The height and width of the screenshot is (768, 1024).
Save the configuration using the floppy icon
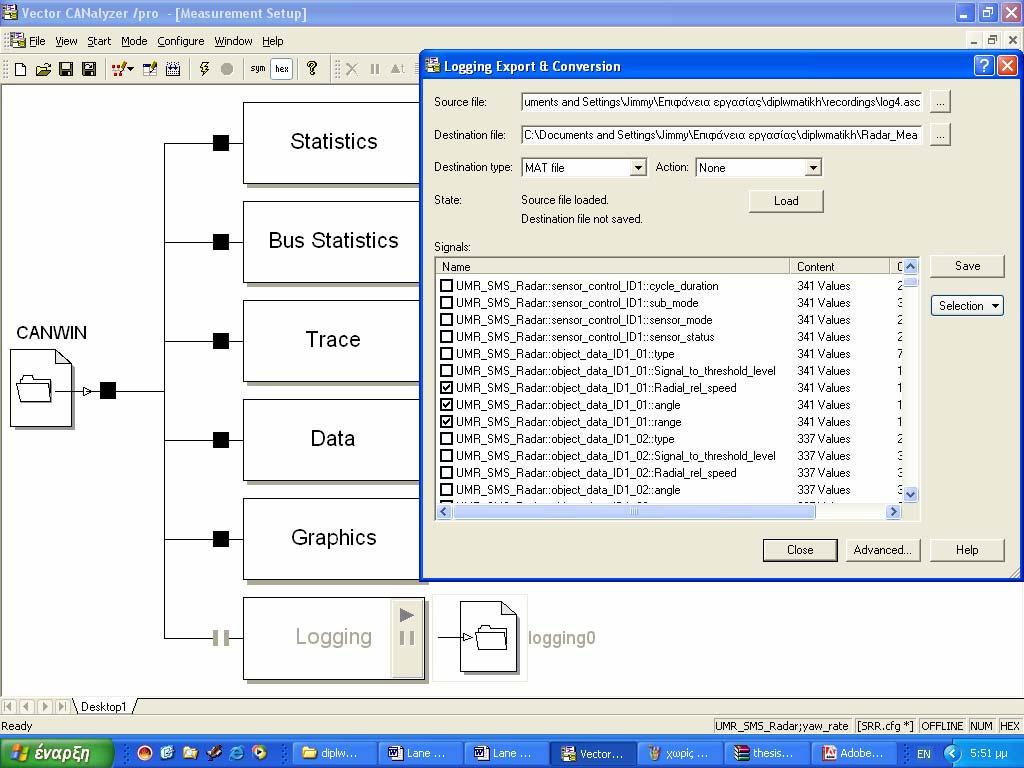click(66, 69)
